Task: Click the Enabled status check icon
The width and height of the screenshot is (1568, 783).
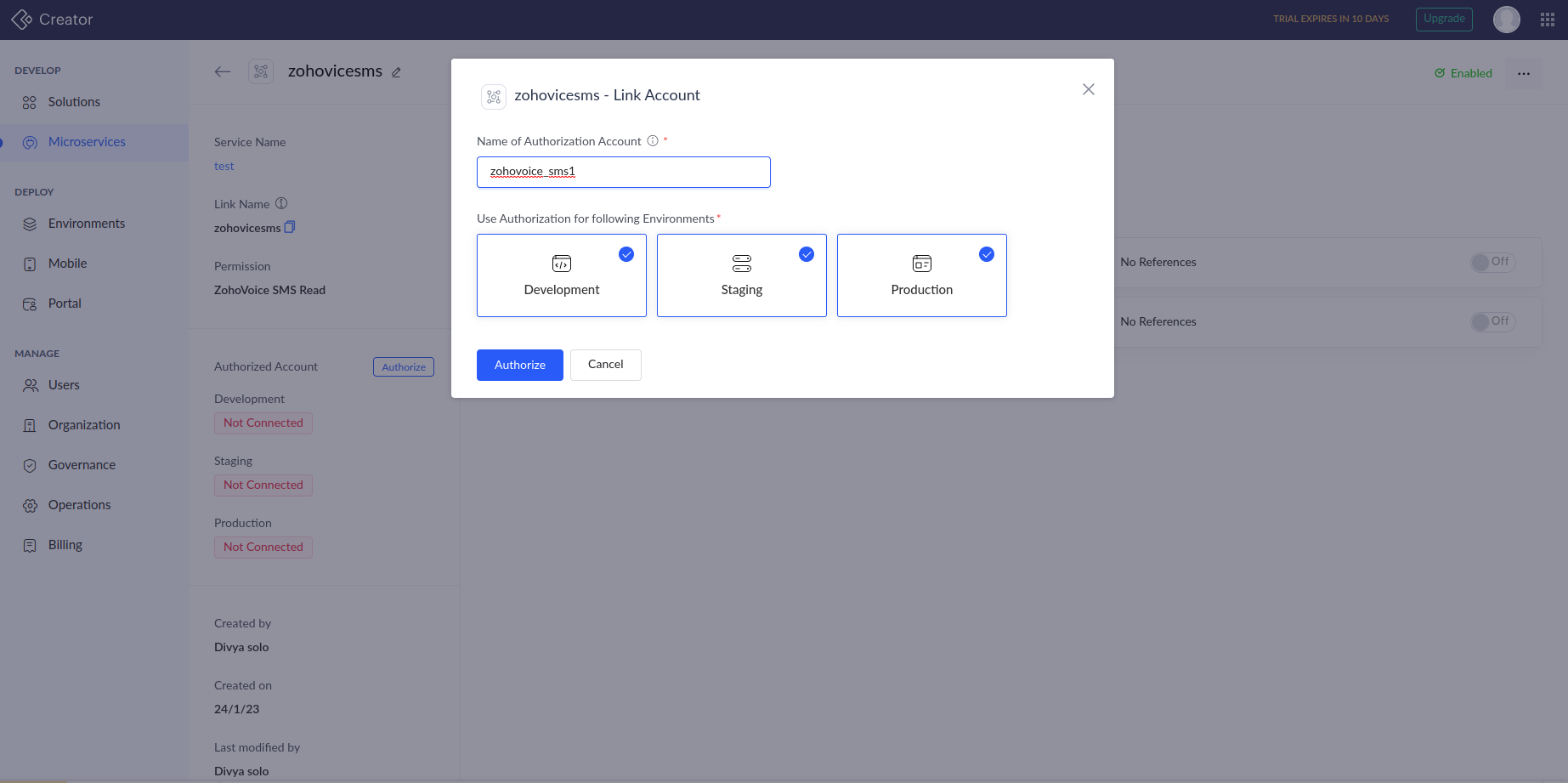Action: [x=1440, y=73]
